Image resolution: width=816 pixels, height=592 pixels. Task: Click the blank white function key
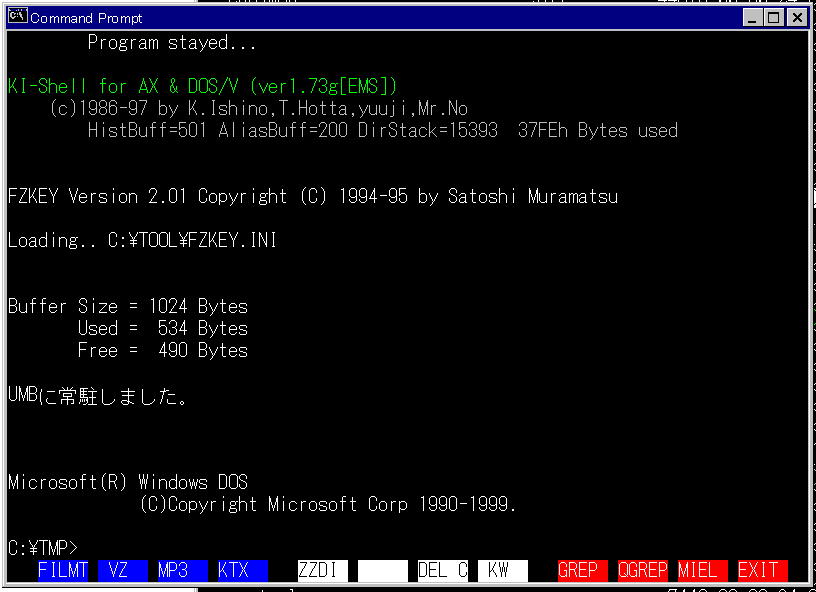point(383,570)
